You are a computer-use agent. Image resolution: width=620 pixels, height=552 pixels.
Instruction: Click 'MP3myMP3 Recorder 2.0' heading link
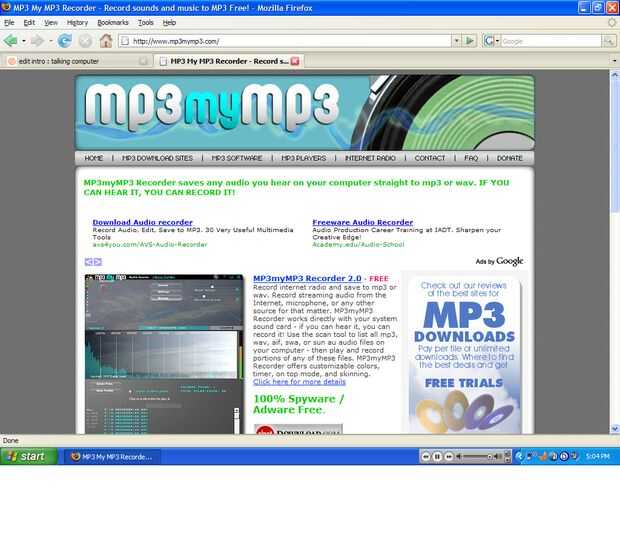coord(307,278)
